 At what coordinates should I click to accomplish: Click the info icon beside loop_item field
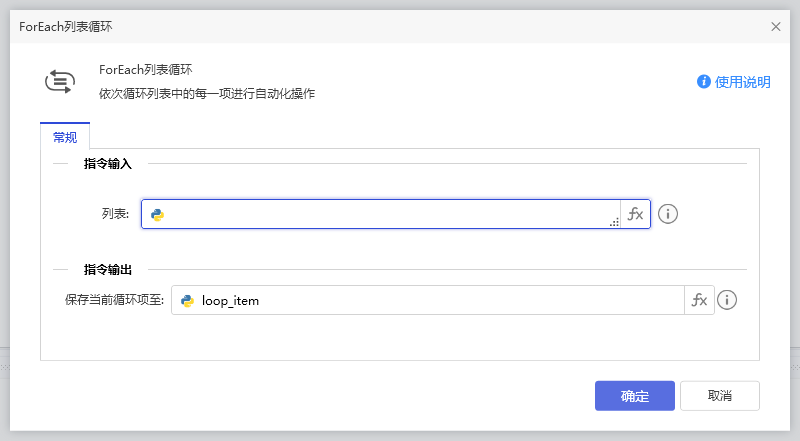point(727,300)
